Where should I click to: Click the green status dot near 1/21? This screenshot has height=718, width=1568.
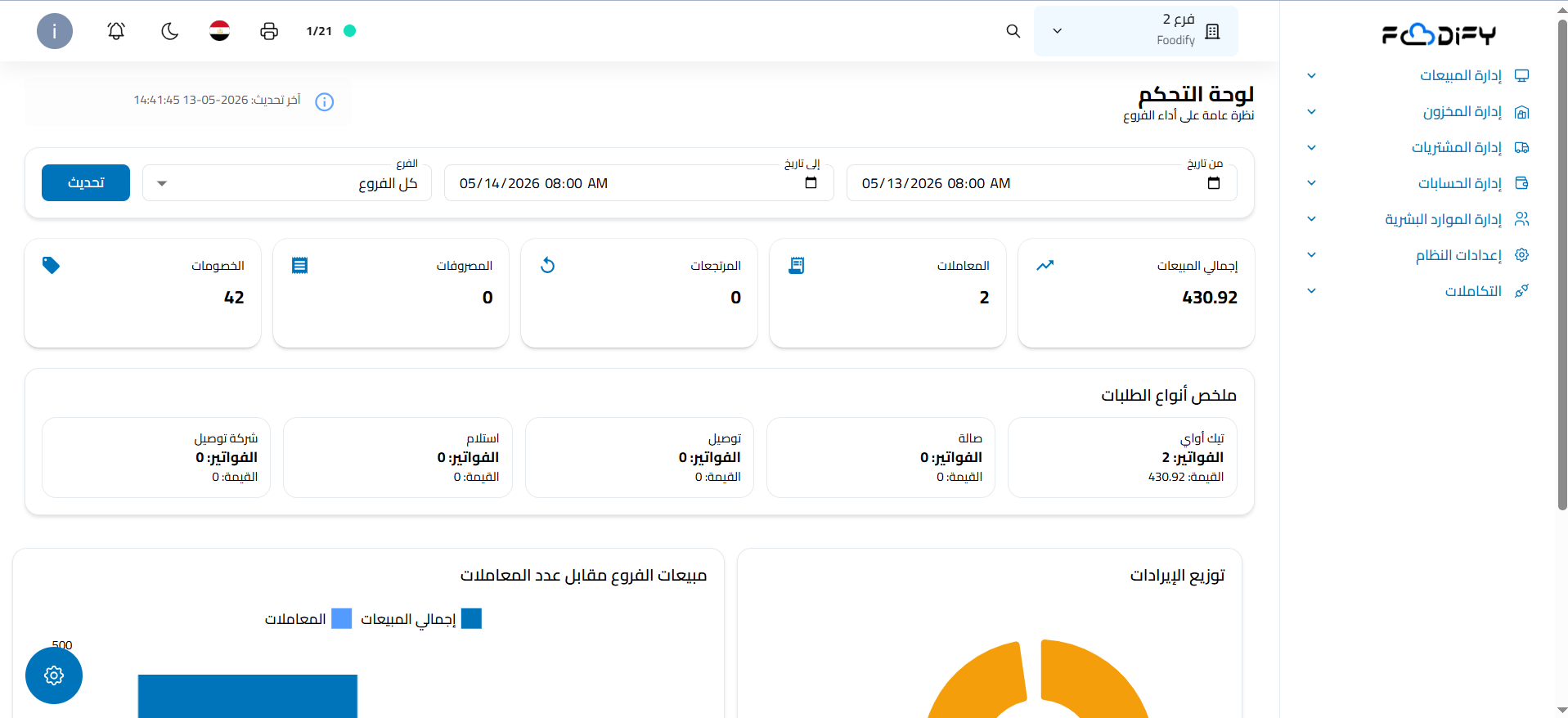(x=349, y=31)
